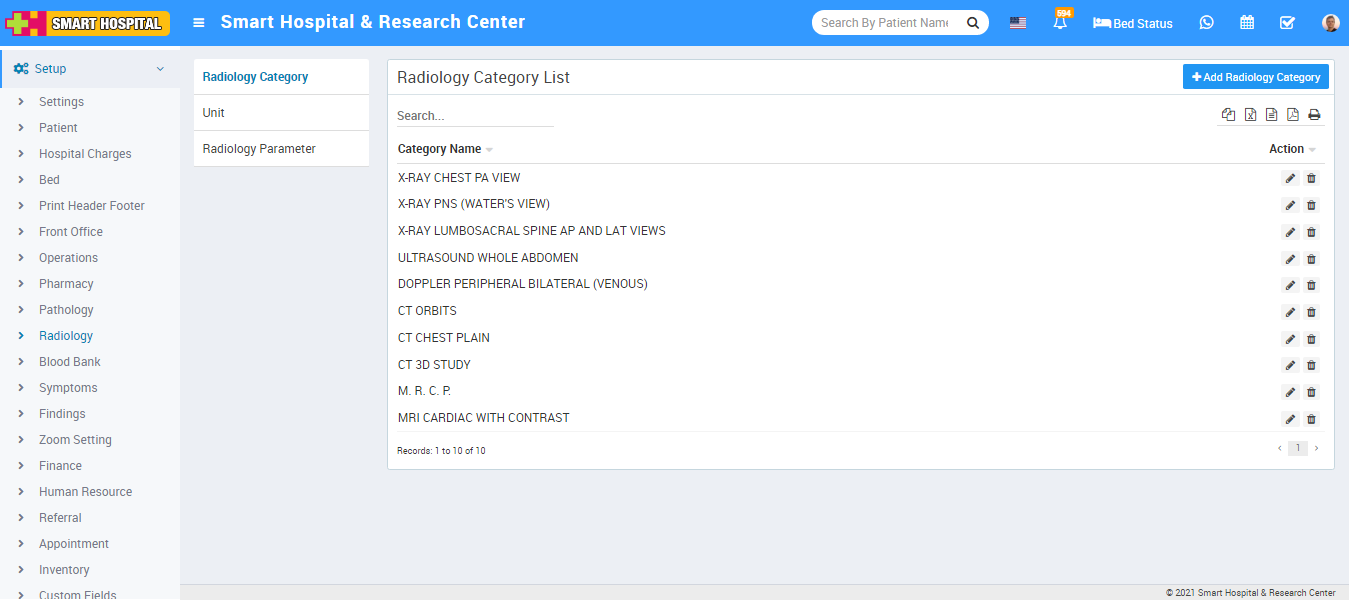Delete the CT ORBITS category

(x=1311, y=312)
